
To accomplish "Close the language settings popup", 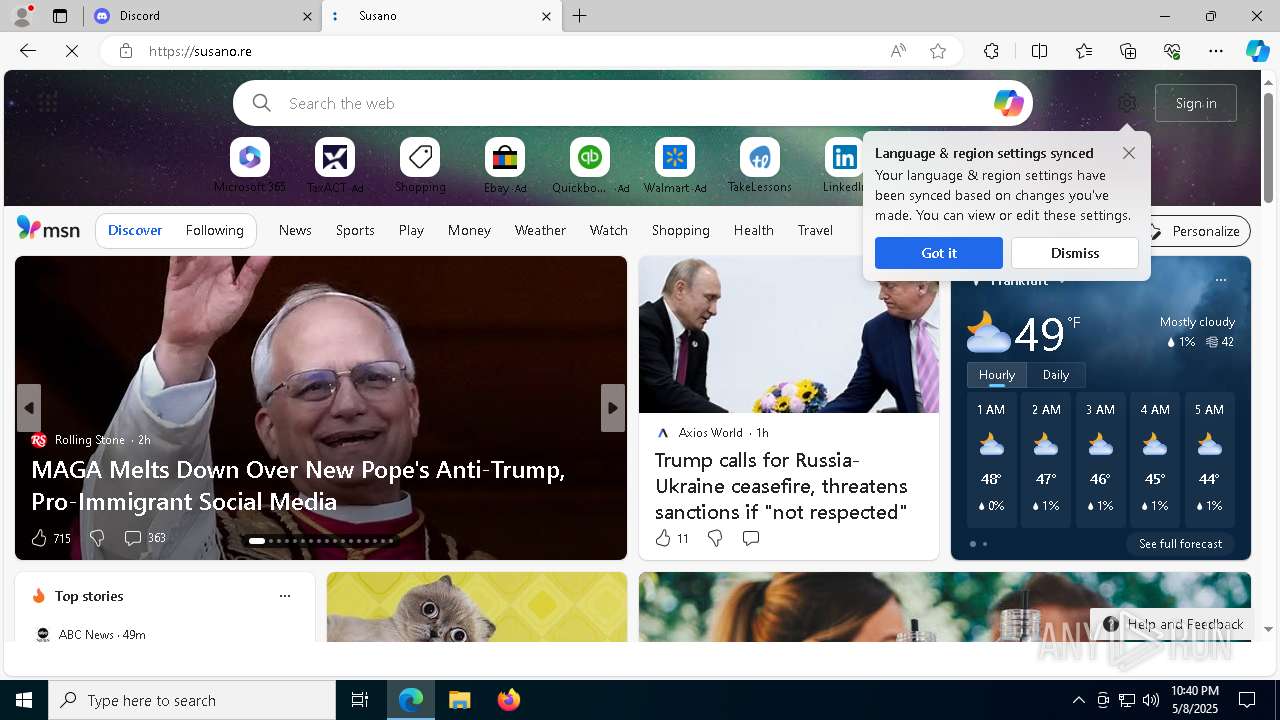I will (x=1129, y=153).
